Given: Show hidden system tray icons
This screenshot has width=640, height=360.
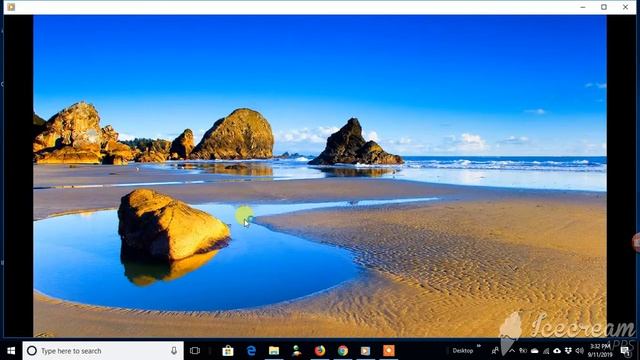Looking at the screenshot, I should (x=512, y=351).
